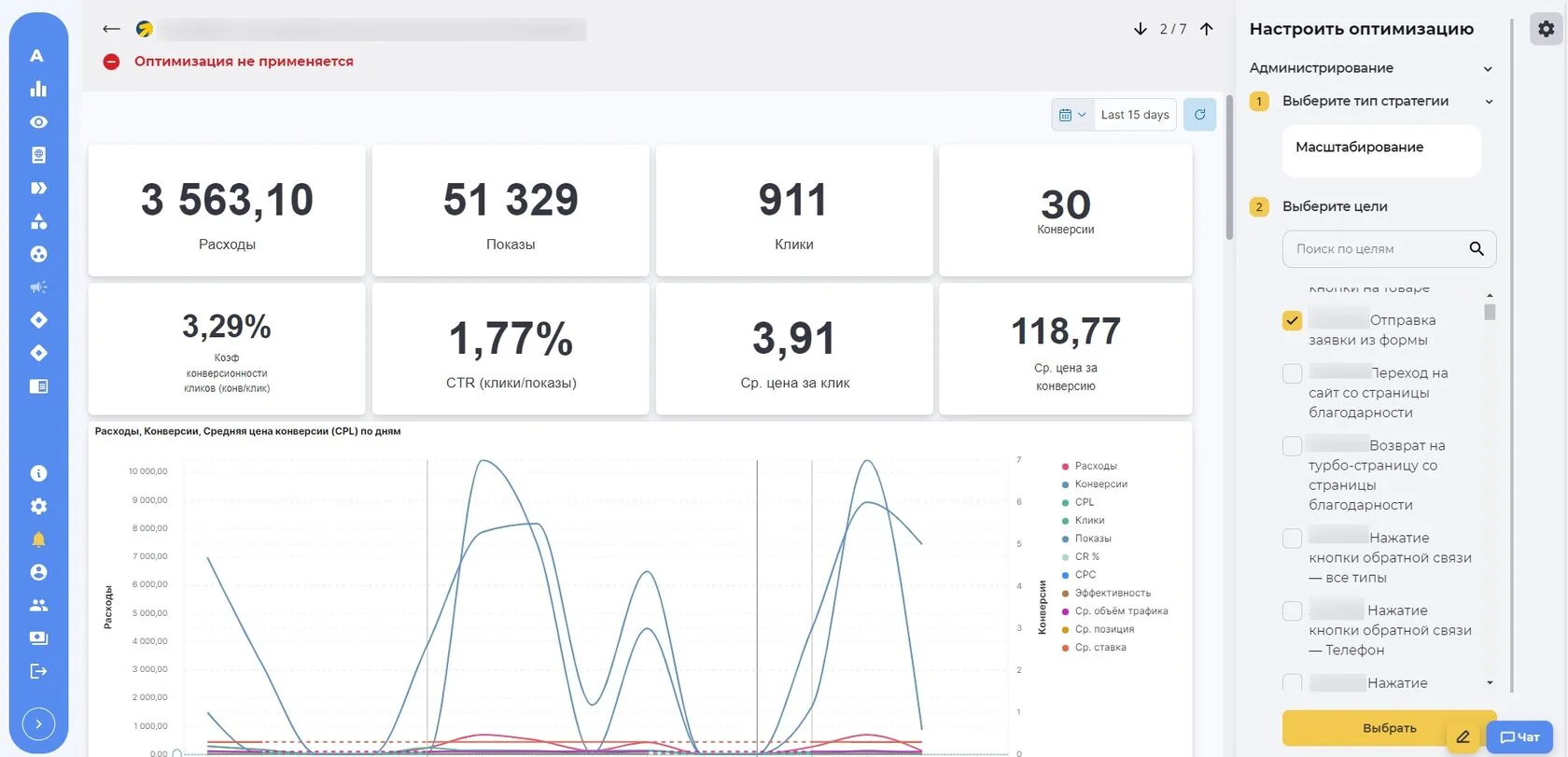Click the pencil edit floating button

point(1463,736)
